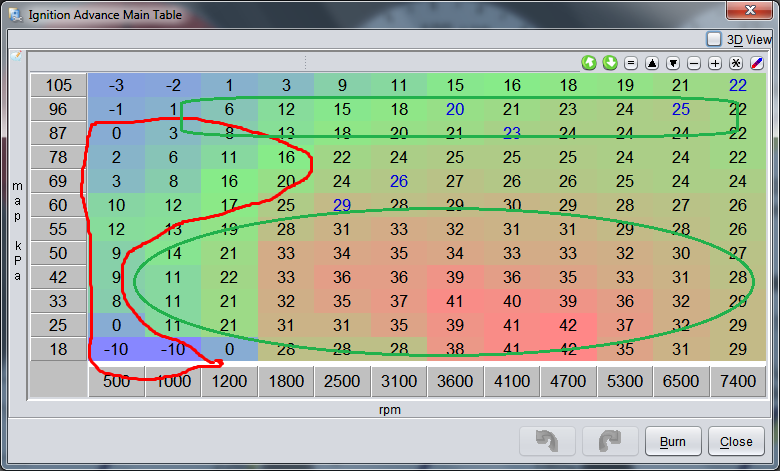Image resolution: width=780 pixels, height=471 pixels.
Task: Select the 1800 rpm axis bin
Action: click(286, 381)
